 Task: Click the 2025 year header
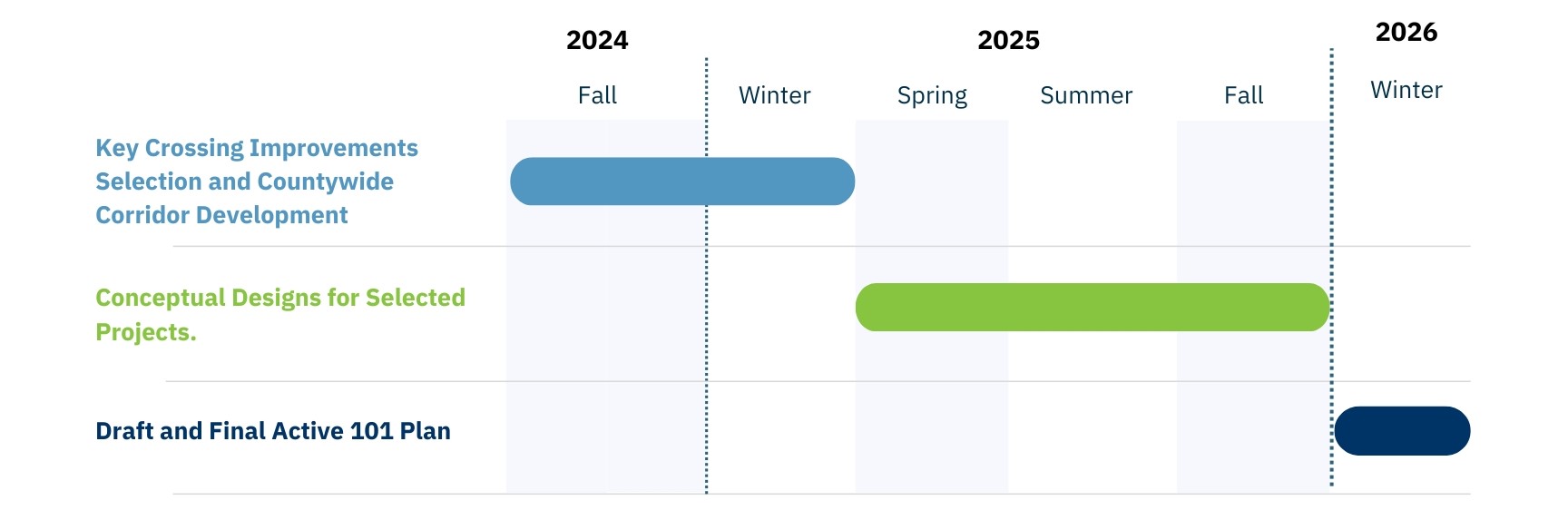[1008, 41]
